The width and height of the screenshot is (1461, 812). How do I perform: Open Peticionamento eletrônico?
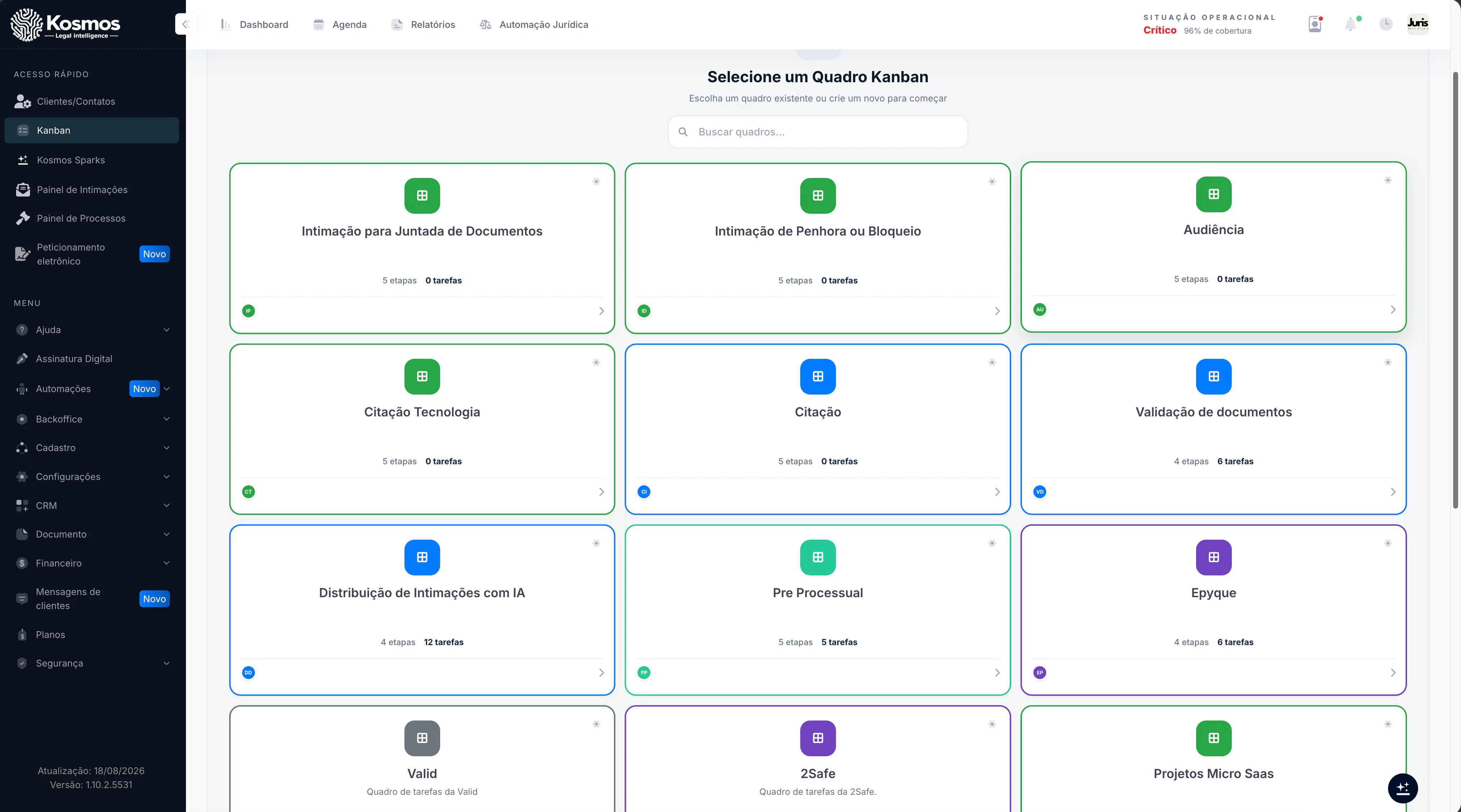point(92,254)
